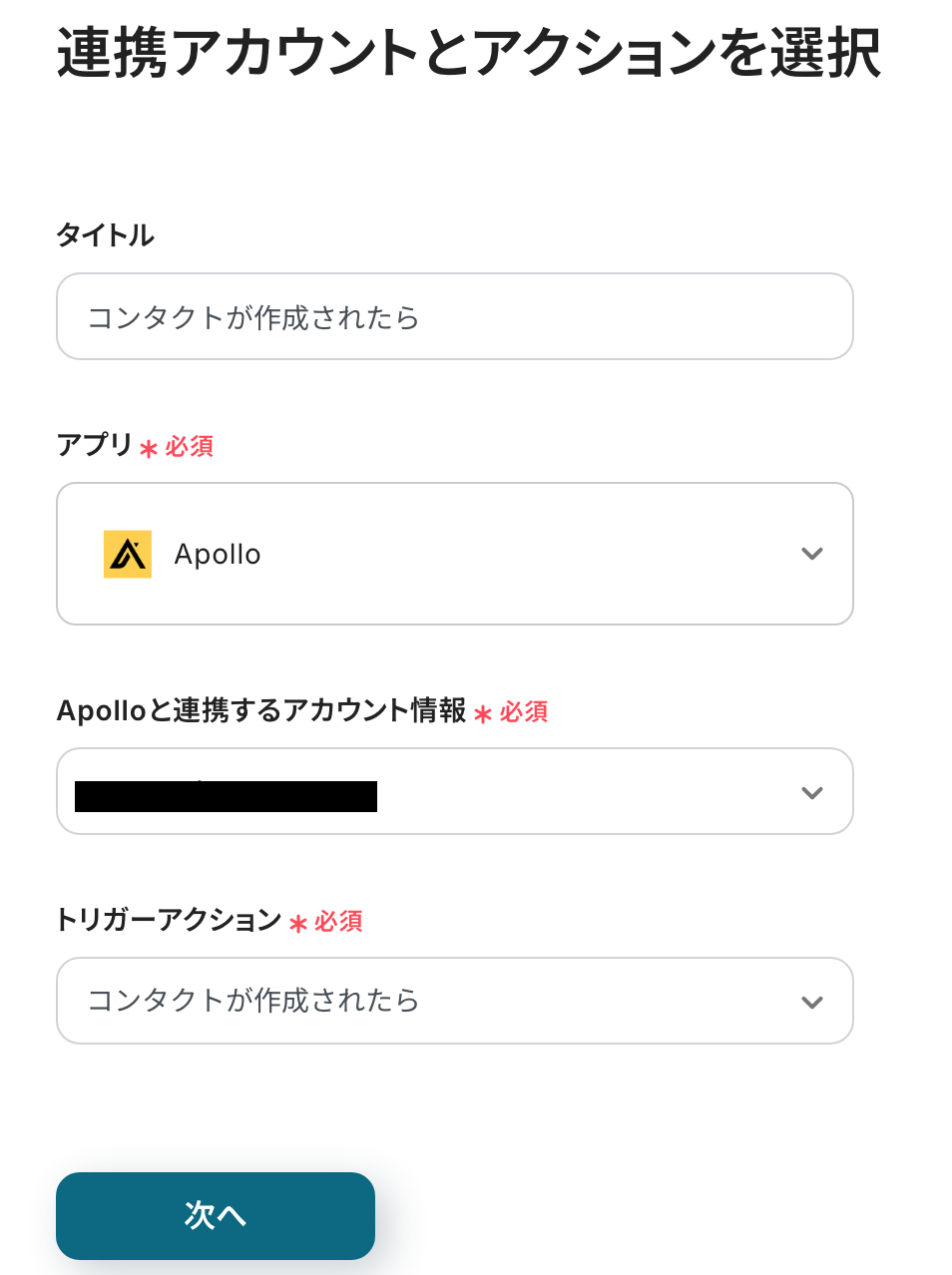Click chevron arrow in Apollo app selector

tap(811, 554)
